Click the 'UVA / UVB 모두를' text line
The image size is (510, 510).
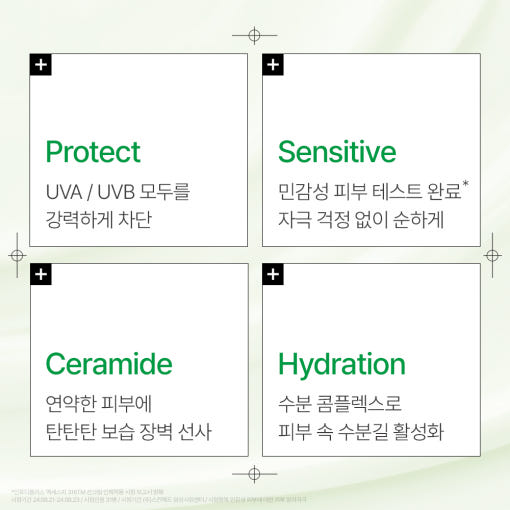[118, 192]
